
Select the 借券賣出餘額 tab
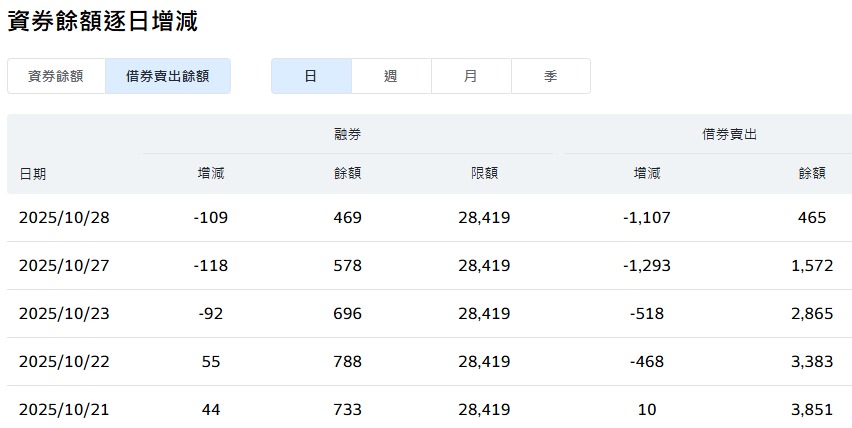pos(168,76)
